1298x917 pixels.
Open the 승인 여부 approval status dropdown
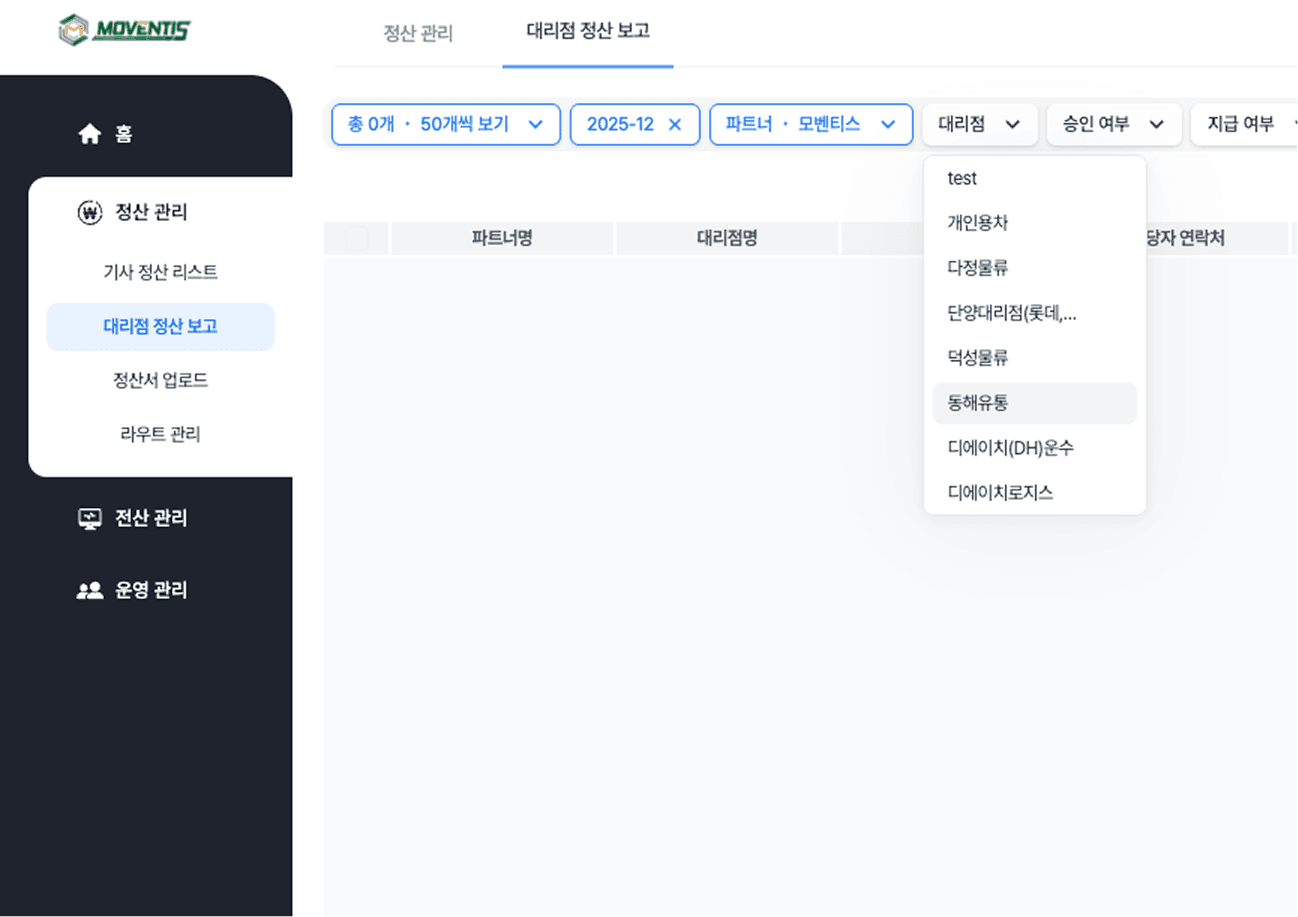click(x=1113, y=124)
